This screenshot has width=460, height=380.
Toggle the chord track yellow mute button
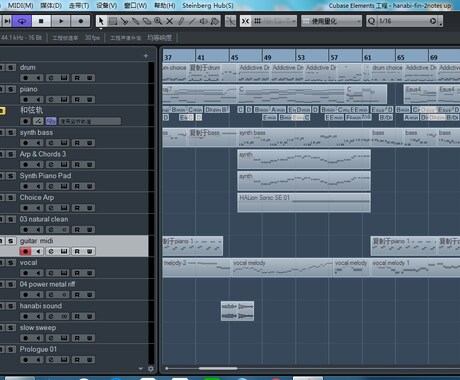pos(2,111)
